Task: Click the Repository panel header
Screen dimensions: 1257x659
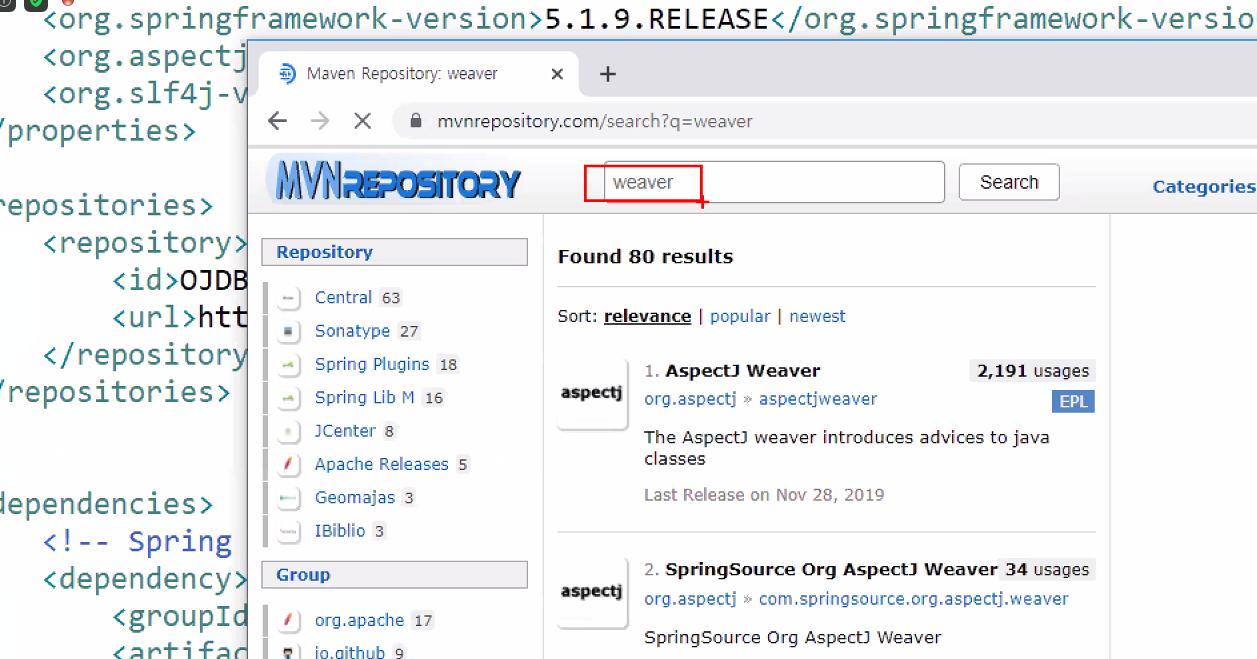Action: (x=394, y=252)
